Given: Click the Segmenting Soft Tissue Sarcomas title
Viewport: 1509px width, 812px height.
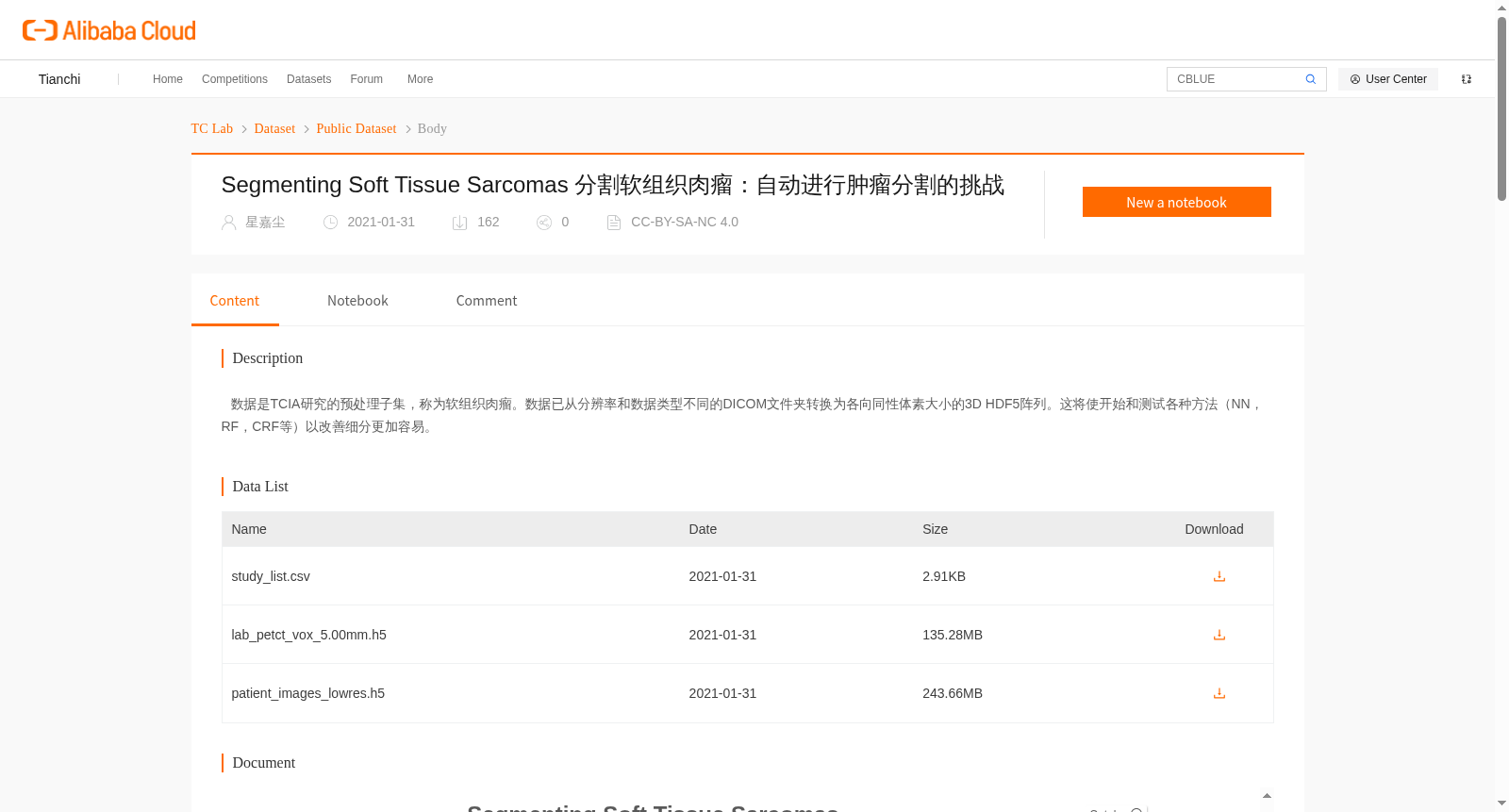Looking at the screenshot, I should pos(613,185).
